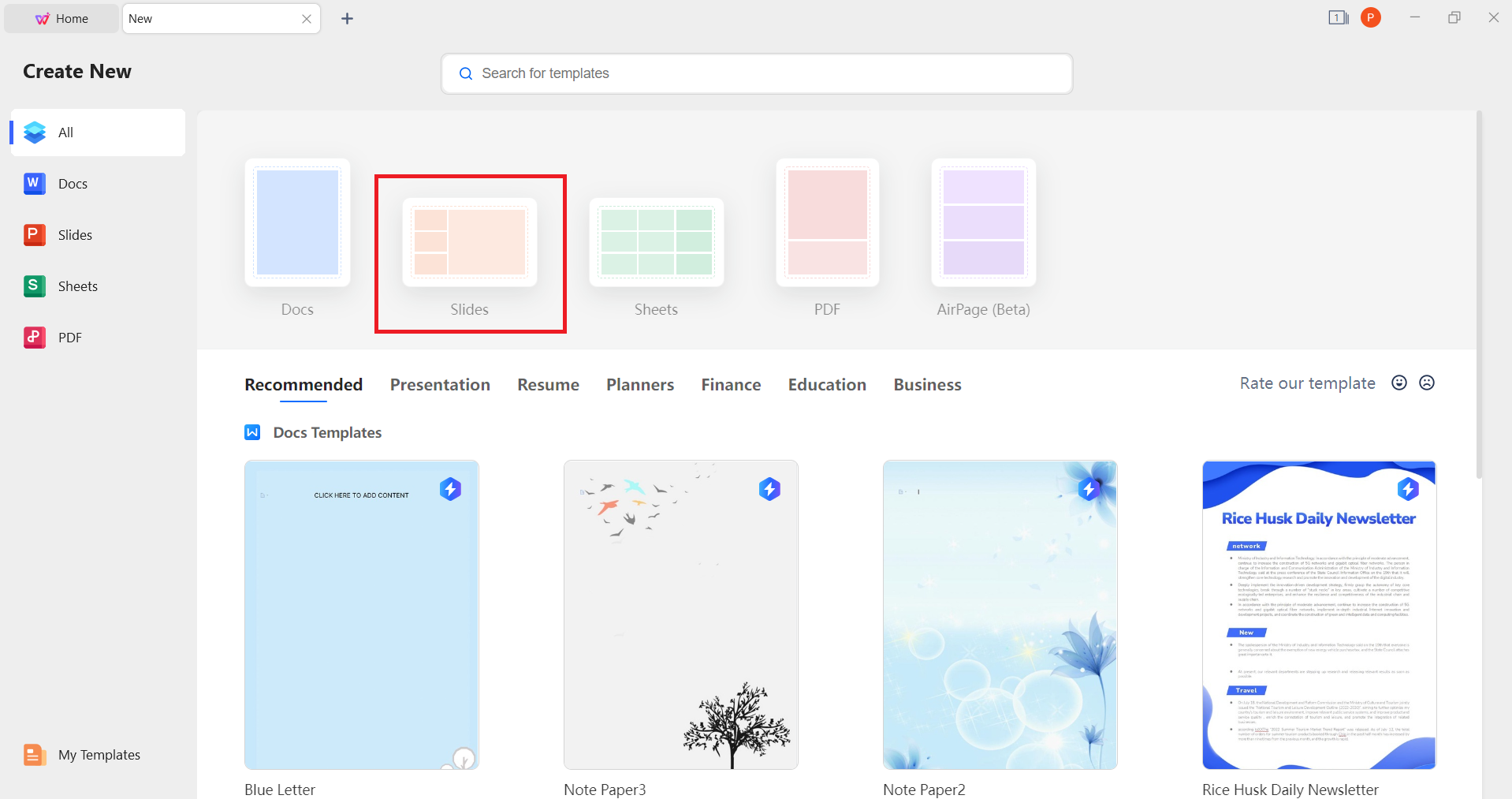Click the frown icon to rate templates negatively
1512x799 pixels.
coord(1427,383)
